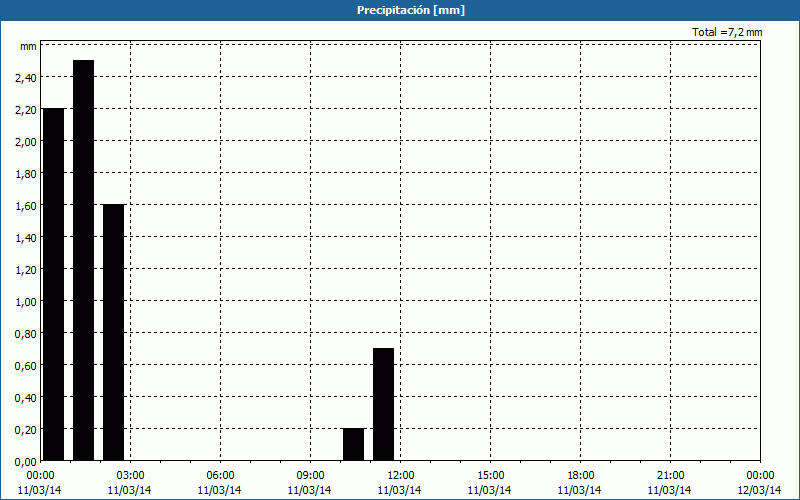This screenshot has height=500, width=800.
Task: Click the 0,20 mm bar after 10:00
Action: coord(354,444)
